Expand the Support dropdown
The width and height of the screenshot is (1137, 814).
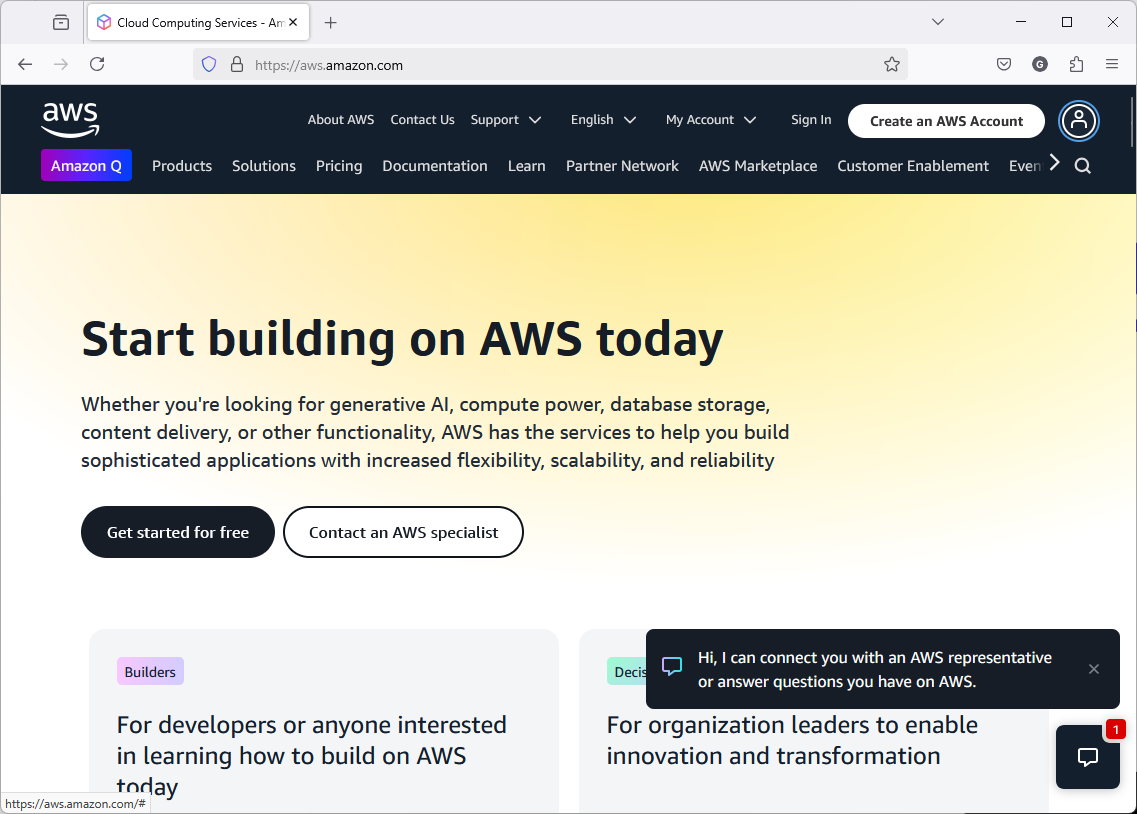[x=506, y=120]
